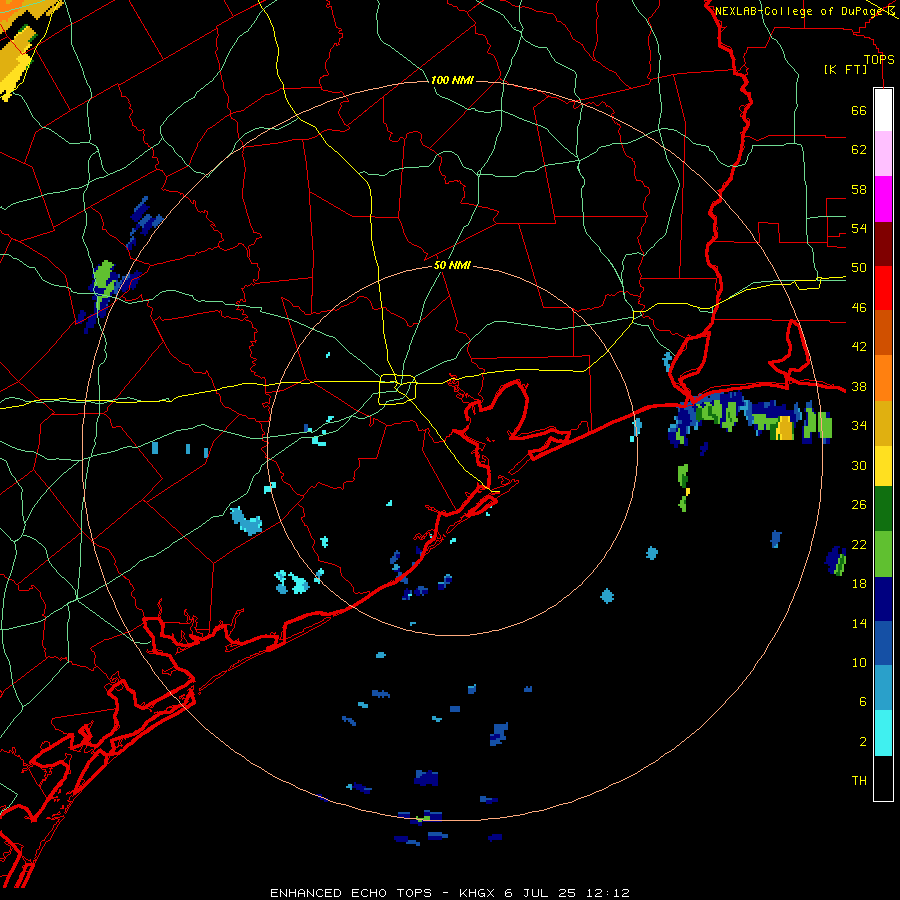This screenshot has width=900, height=900.
Task: Pick the light green swatch in the legend
Action: (x=883, y=554)
